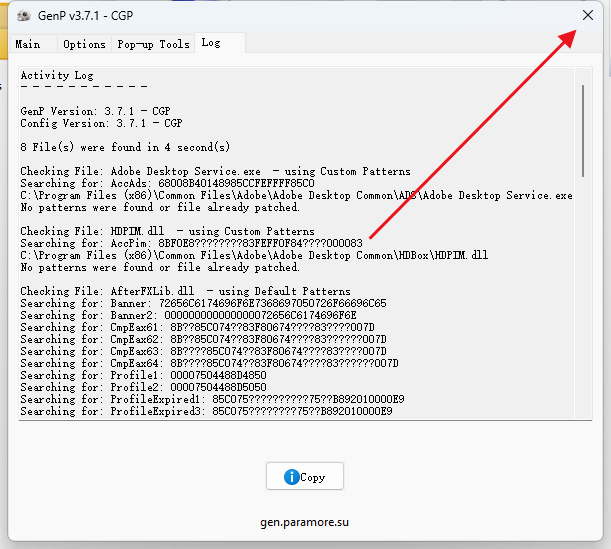
Task: Click the 'Searching for: CmpEax62' line
Action: [203, 339]
